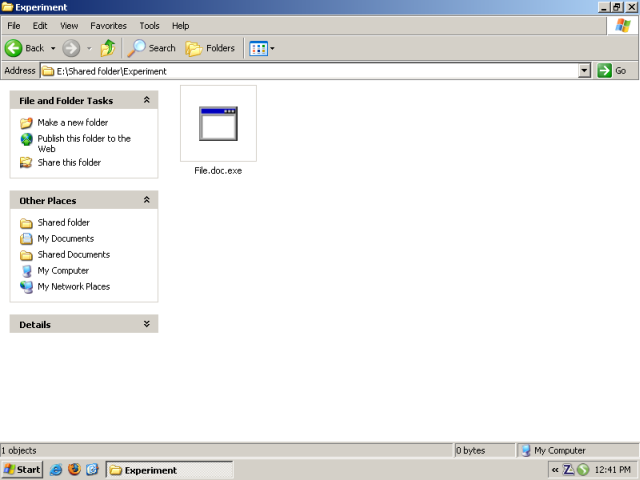Click the third Quick Launch icon
The width and height of the screenshot is (640, 480).
[x=92, y=470]
